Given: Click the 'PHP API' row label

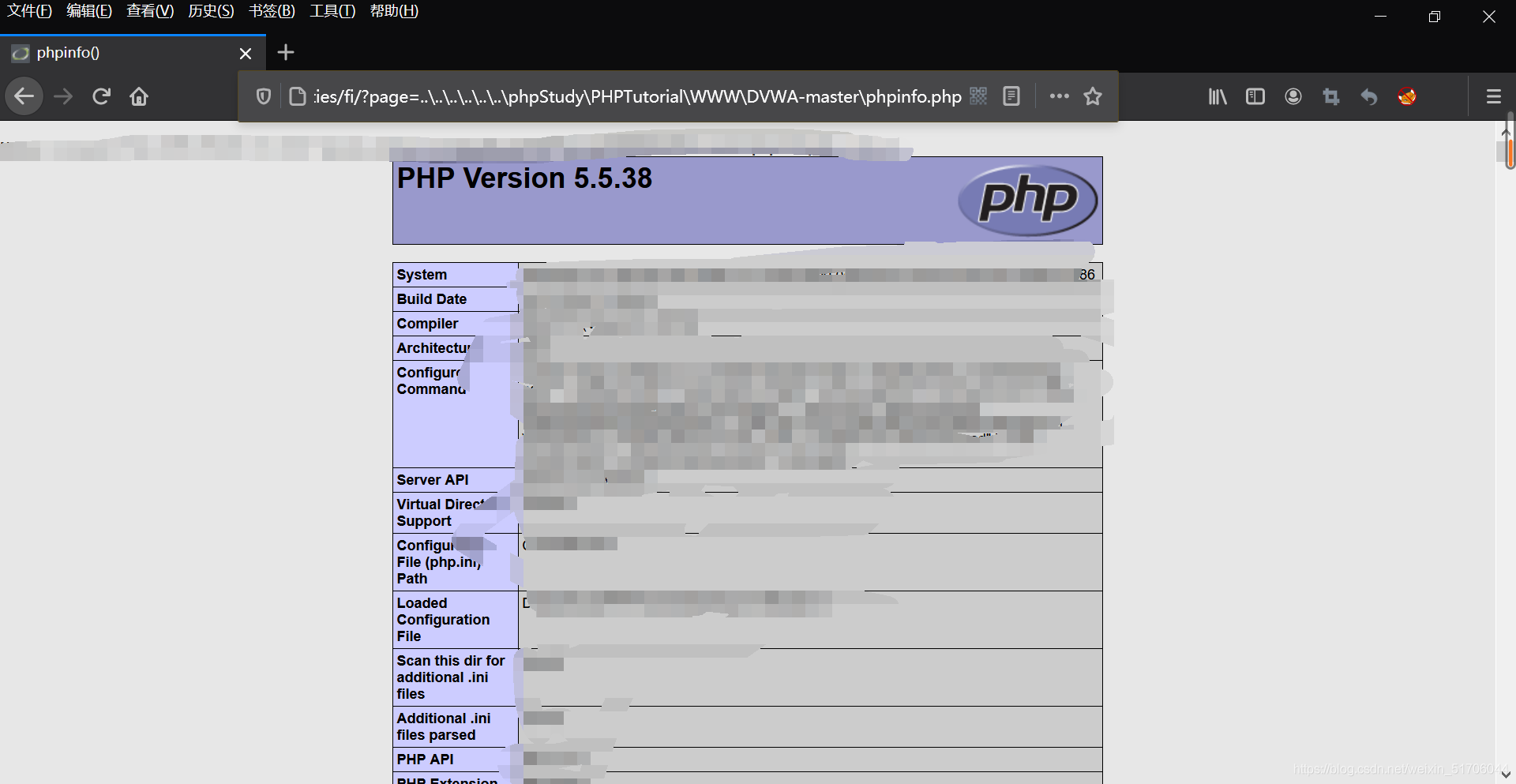Looking at the screenshot, I should coord(425,760).
